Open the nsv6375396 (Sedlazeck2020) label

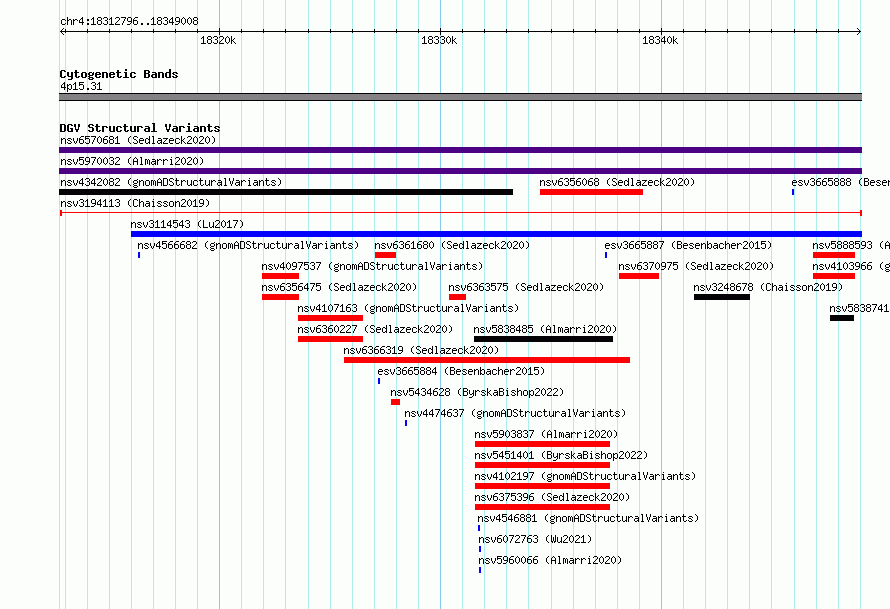coord(552,497)
